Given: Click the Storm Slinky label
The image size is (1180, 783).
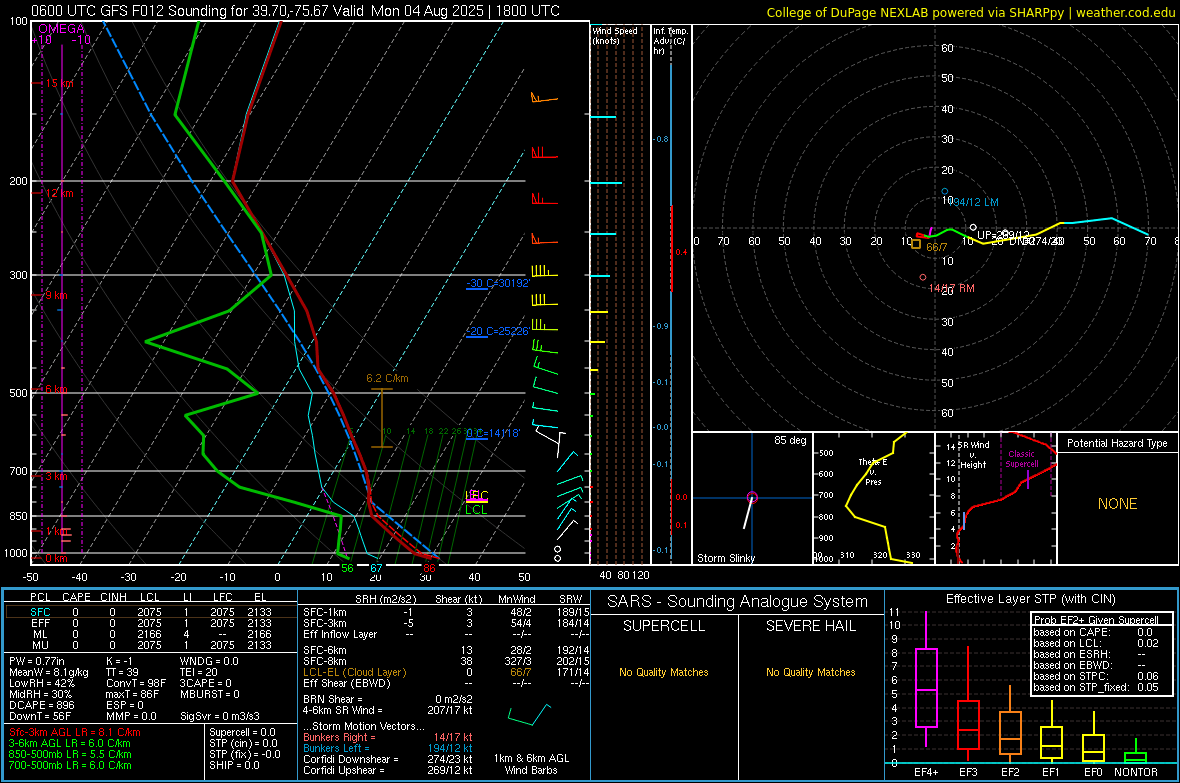Looking at the screenshot, I should (x=726, y=558).
